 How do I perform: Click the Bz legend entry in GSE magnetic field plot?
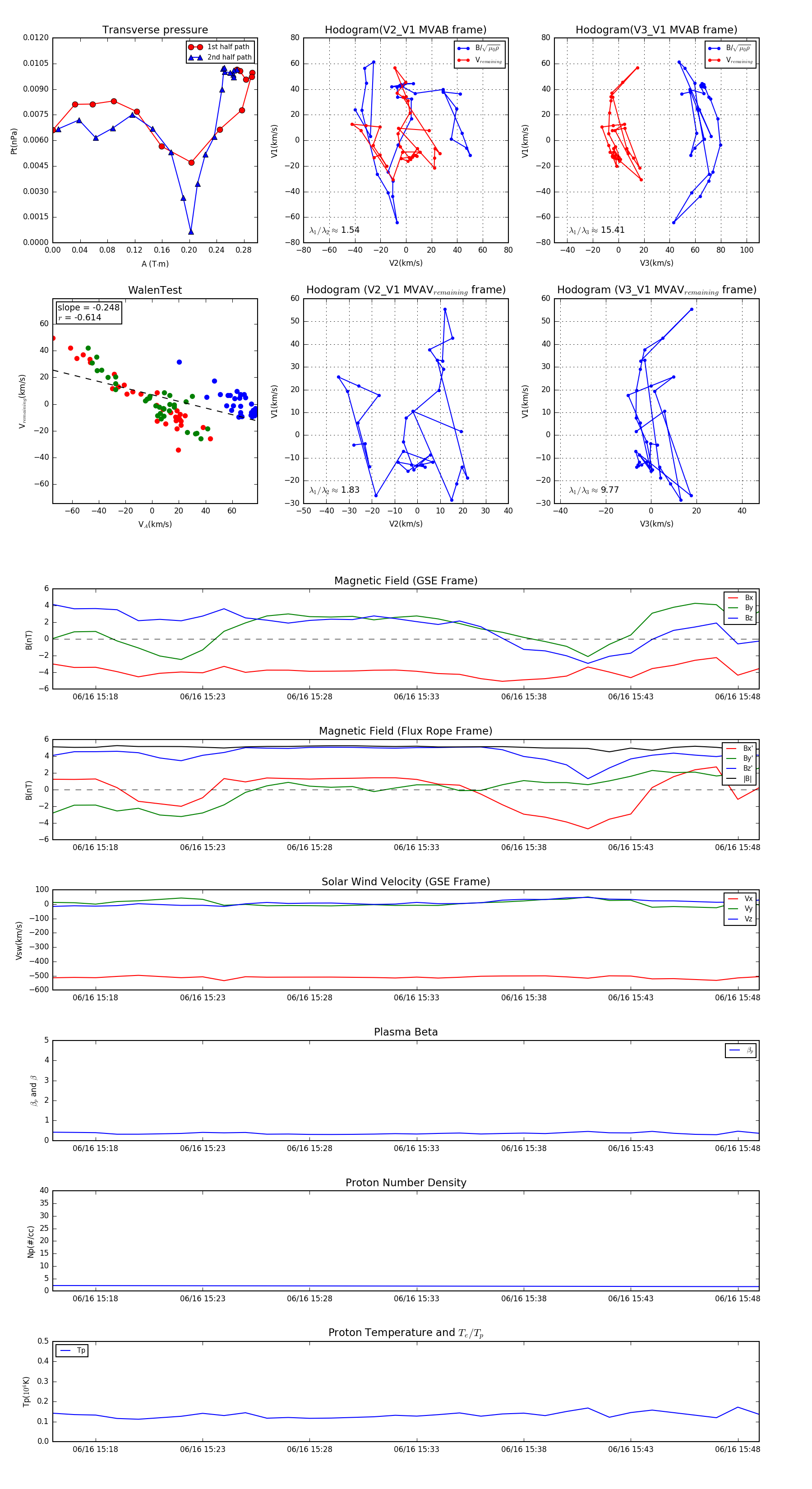click(x=740, y=618)
